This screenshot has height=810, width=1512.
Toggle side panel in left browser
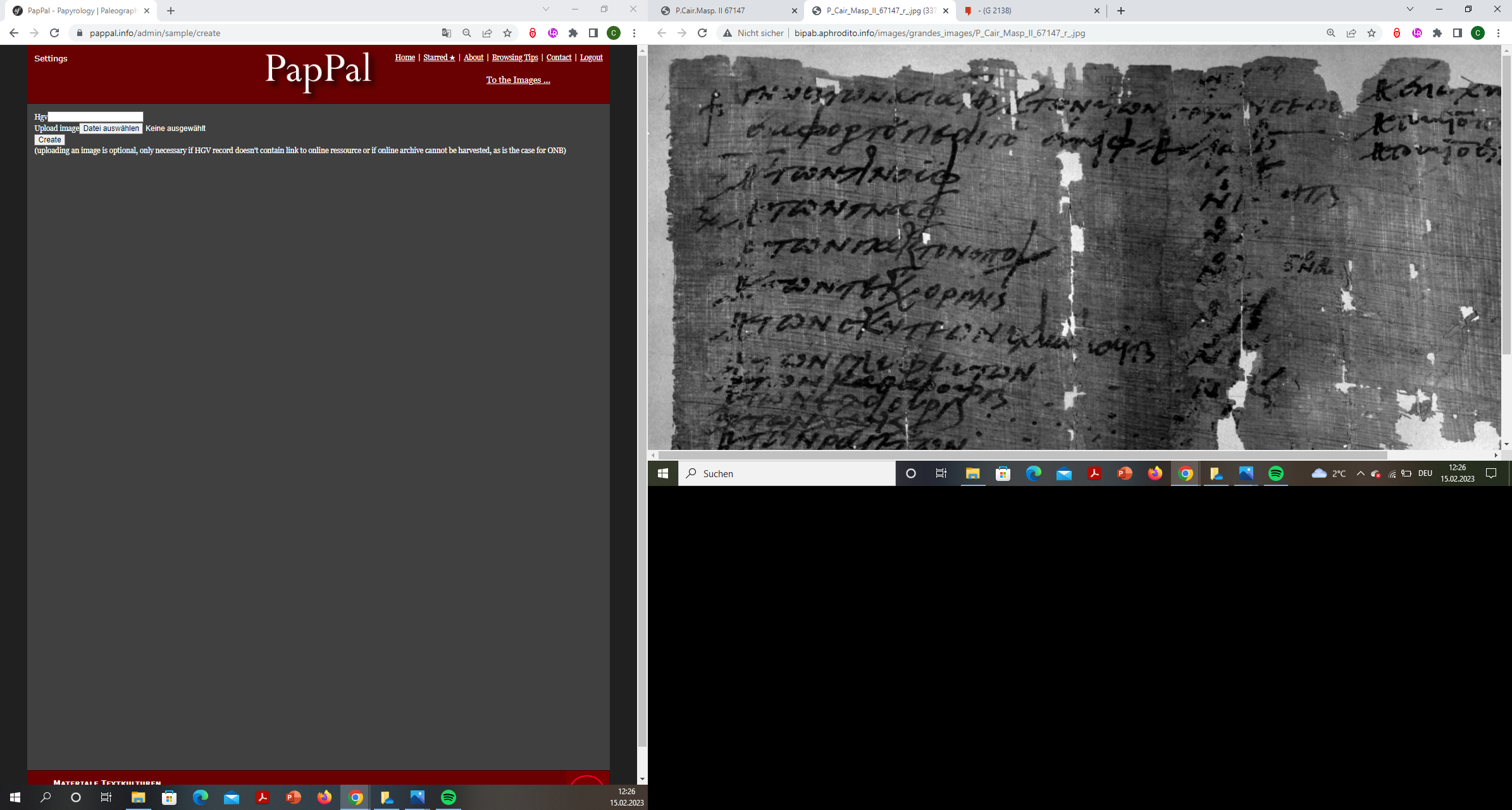tap(593, 33)
